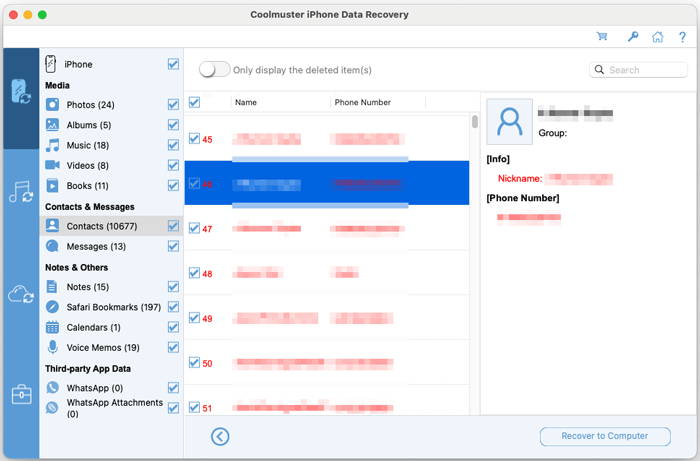
Task: Switch to iTunes backup recovery mode
Action: coord(21,192)
